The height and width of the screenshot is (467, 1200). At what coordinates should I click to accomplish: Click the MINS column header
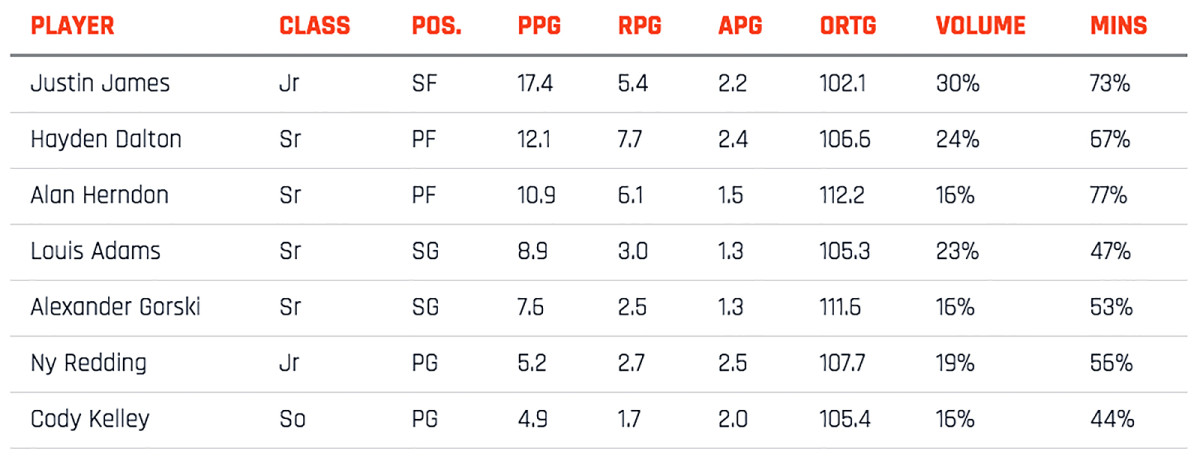[1118, 25]
